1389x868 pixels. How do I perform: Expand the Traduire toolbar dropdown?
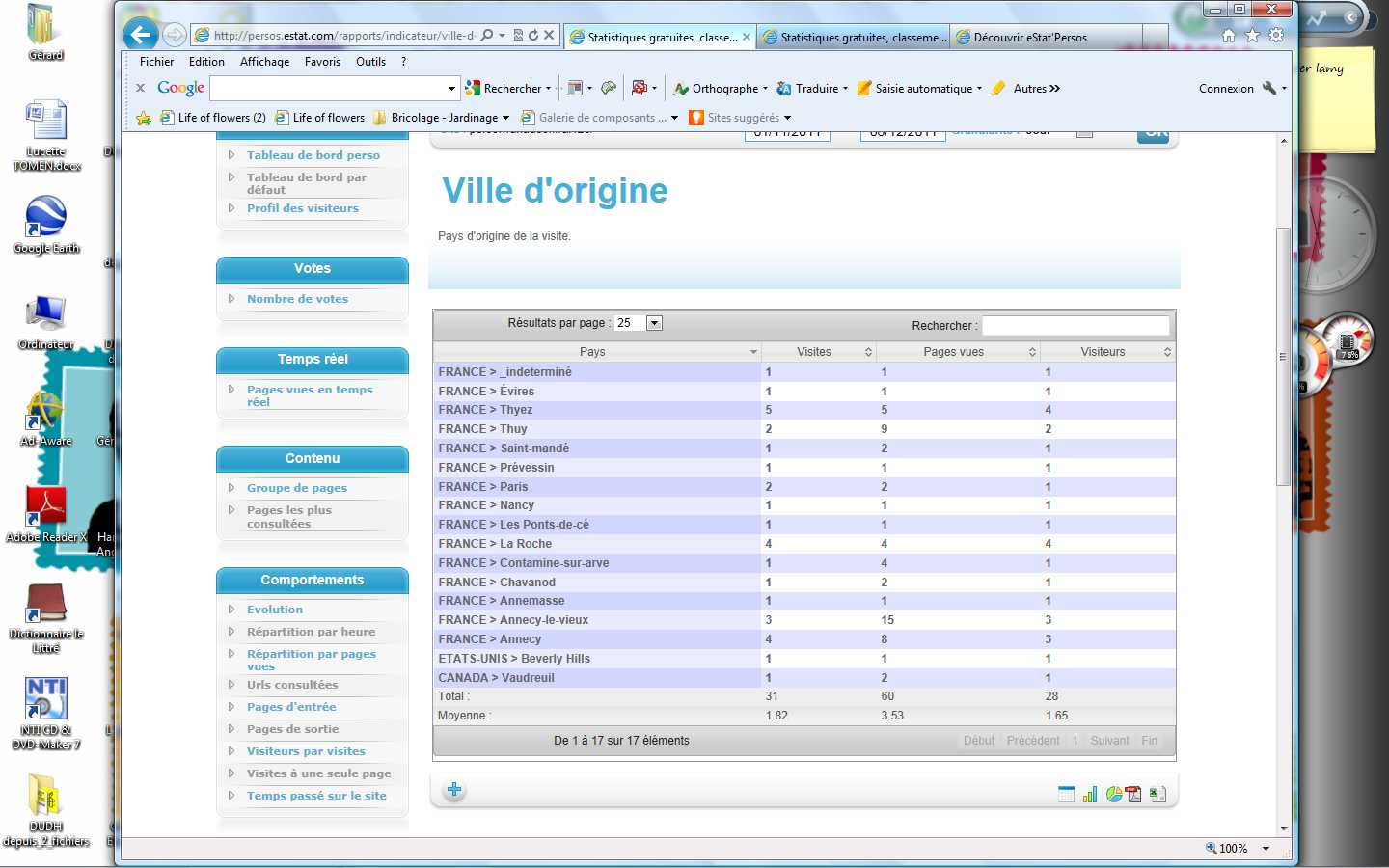point(845,89)
